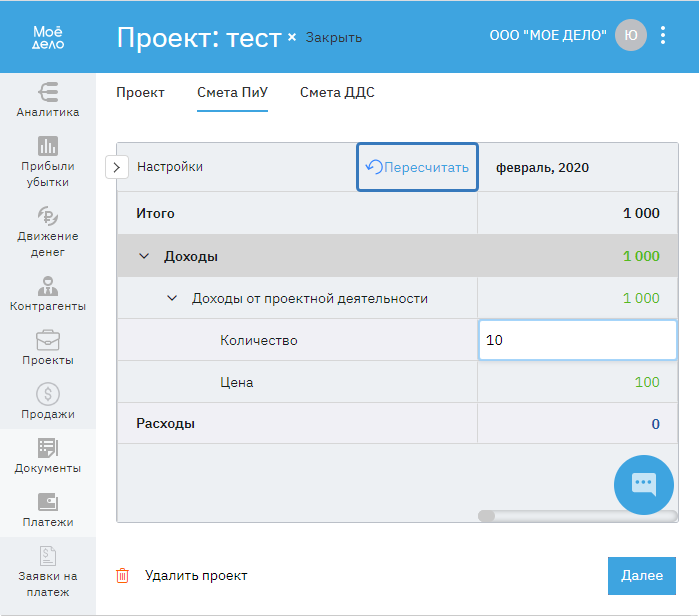Click the Количество input field
The height and width of the screenshot is (616, 699).
(x=577, y=340)
